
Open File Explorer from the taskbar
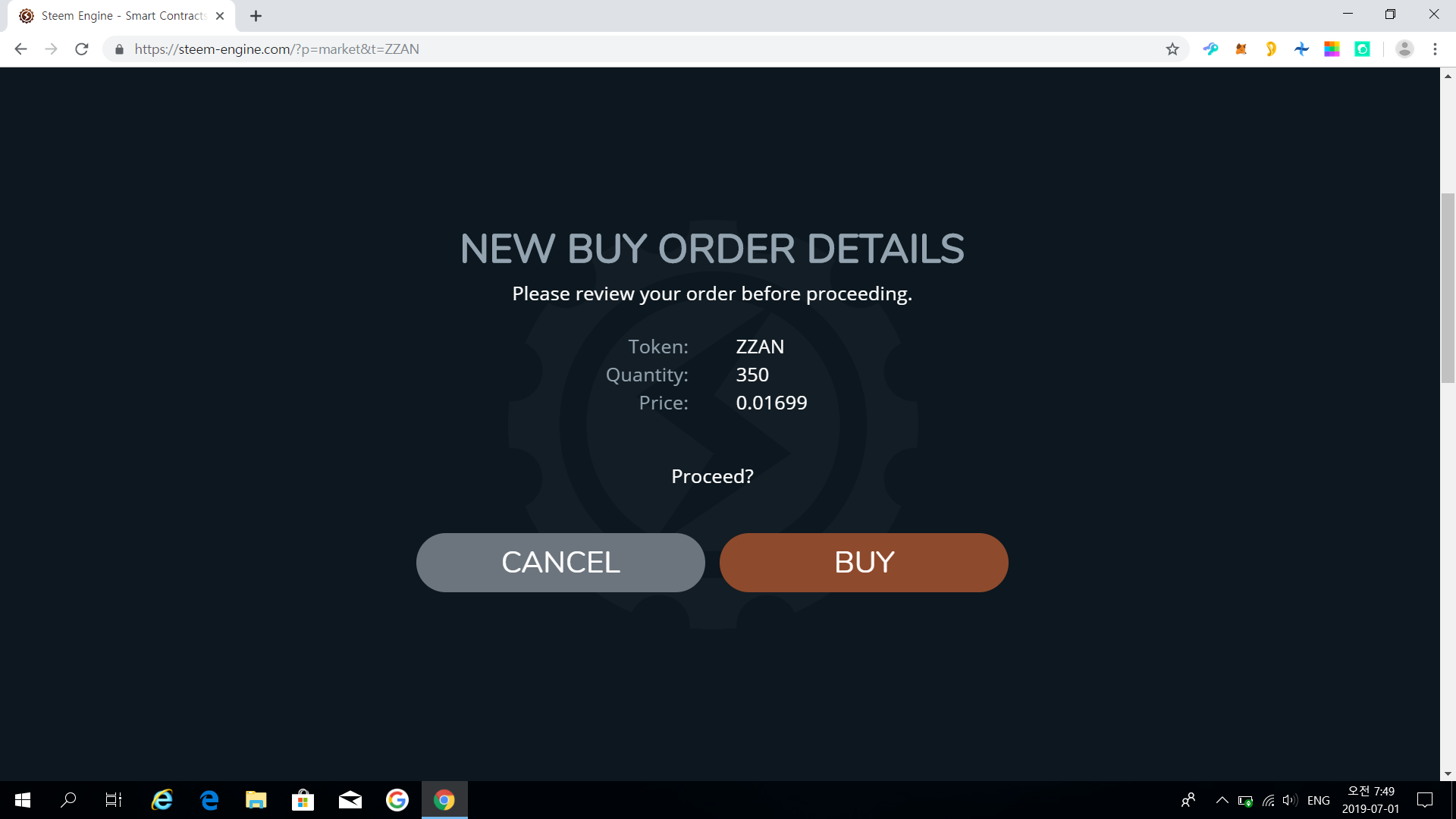tap(256, 800)
